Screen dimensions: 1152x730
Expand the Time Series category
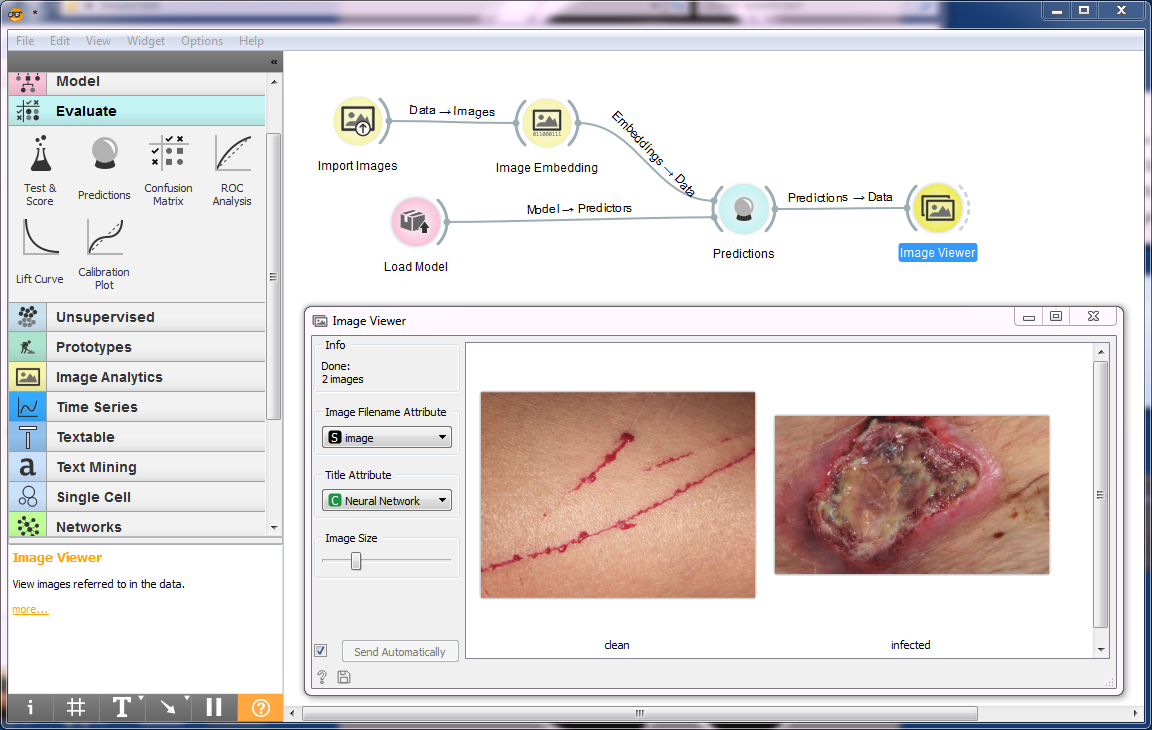point(137,408)
